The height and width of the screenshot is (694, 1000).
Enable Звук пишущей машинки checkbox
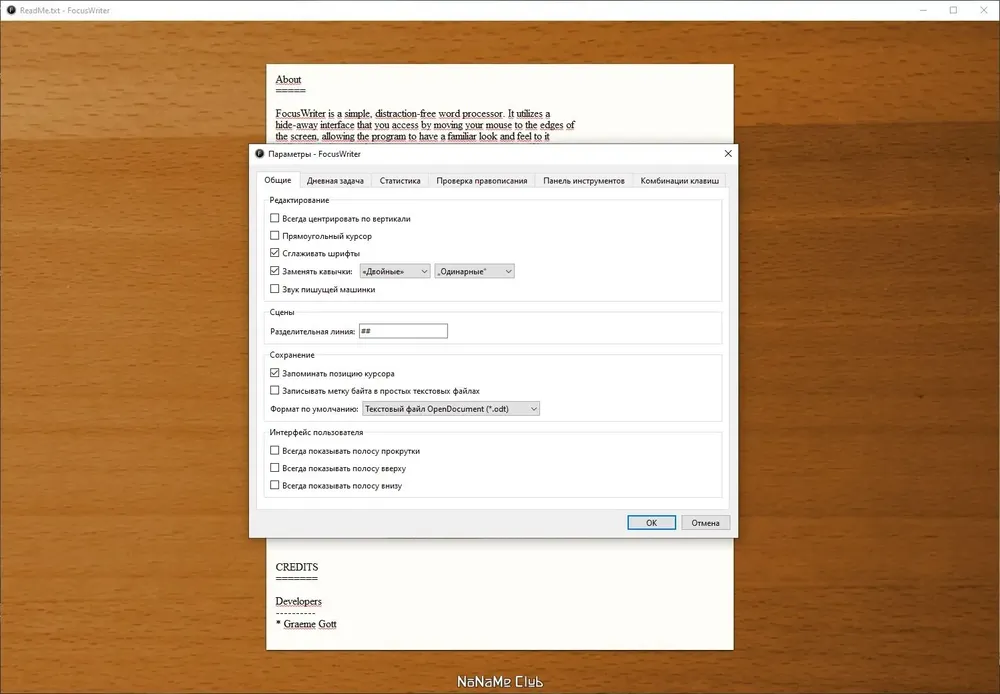point(275,289)
